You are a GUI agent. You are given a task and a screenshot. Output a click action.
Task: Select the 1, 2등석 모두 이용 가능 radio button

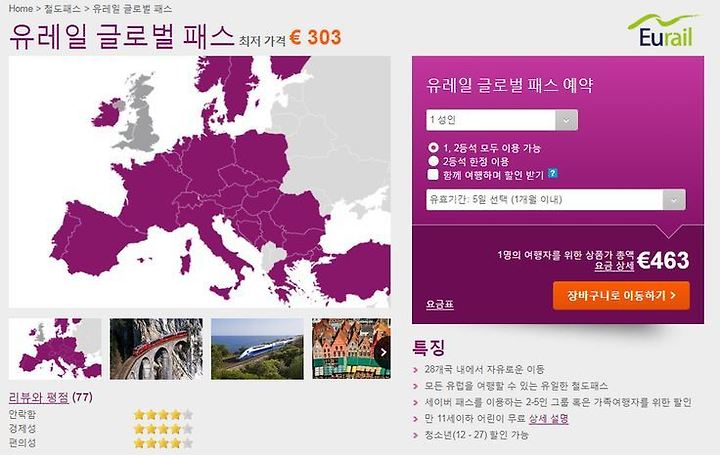(x=433, y=148)
